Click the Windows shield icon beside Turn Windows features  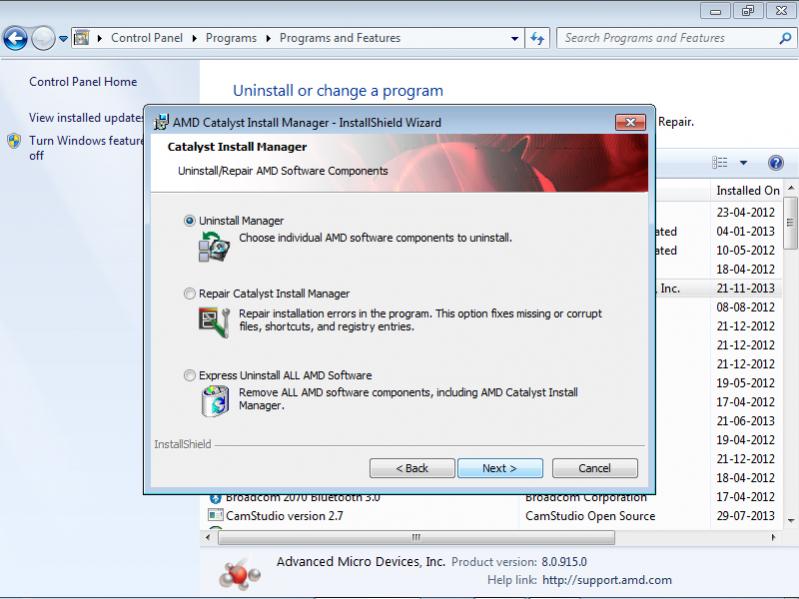pos(14,141)
